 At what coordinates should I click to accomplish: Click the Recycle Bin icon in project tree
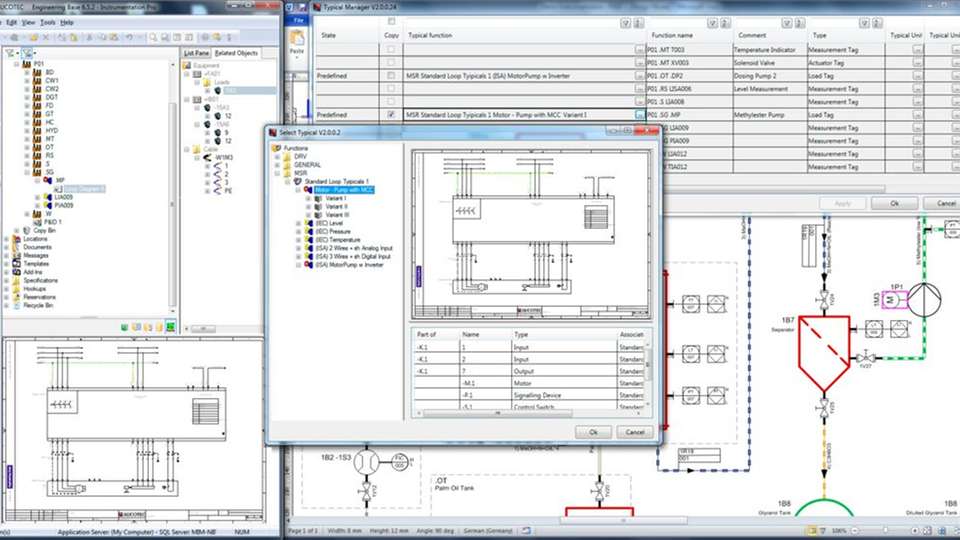[17, 305]
